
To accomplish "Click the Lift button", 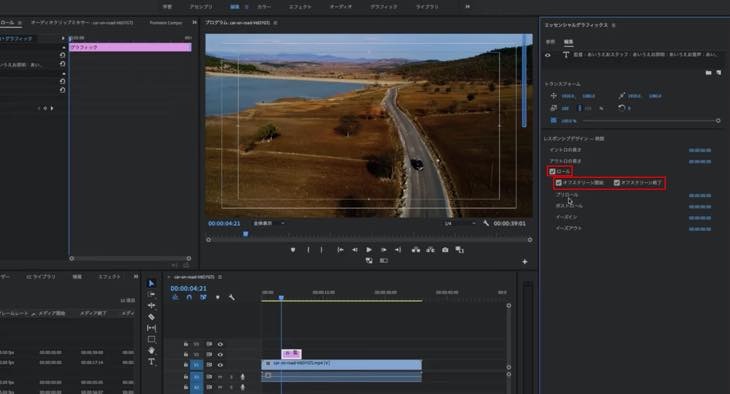I will (x=416, y=250).
